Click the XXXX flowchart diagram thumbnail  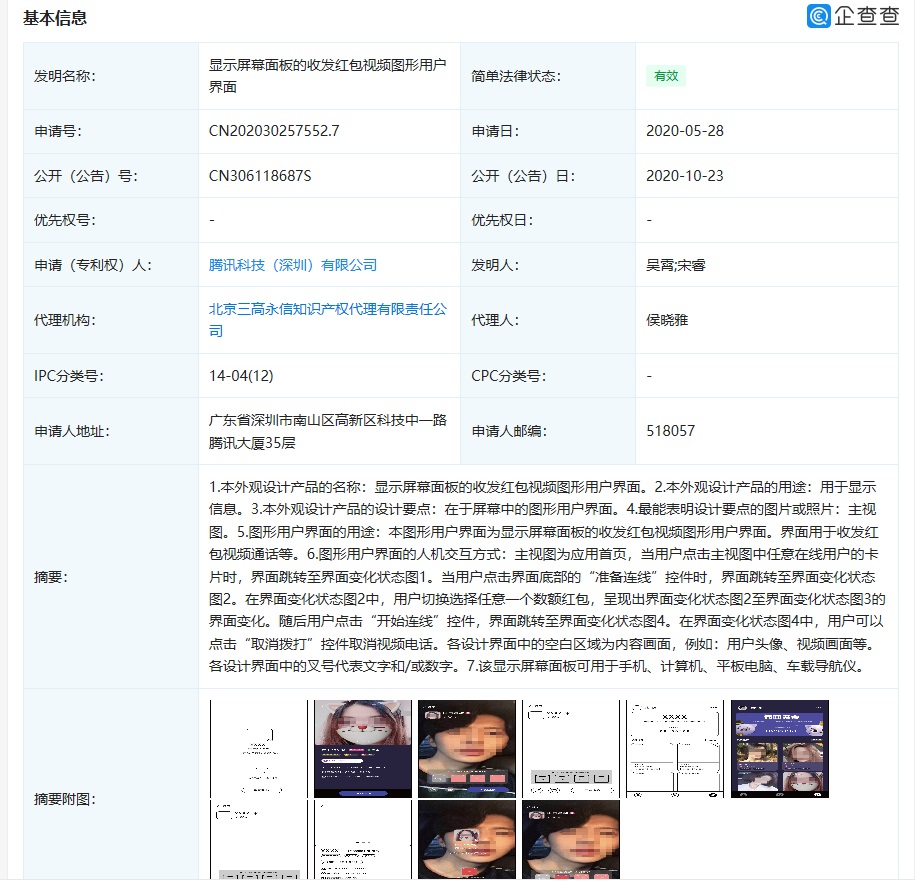click(x=674, y=747)
